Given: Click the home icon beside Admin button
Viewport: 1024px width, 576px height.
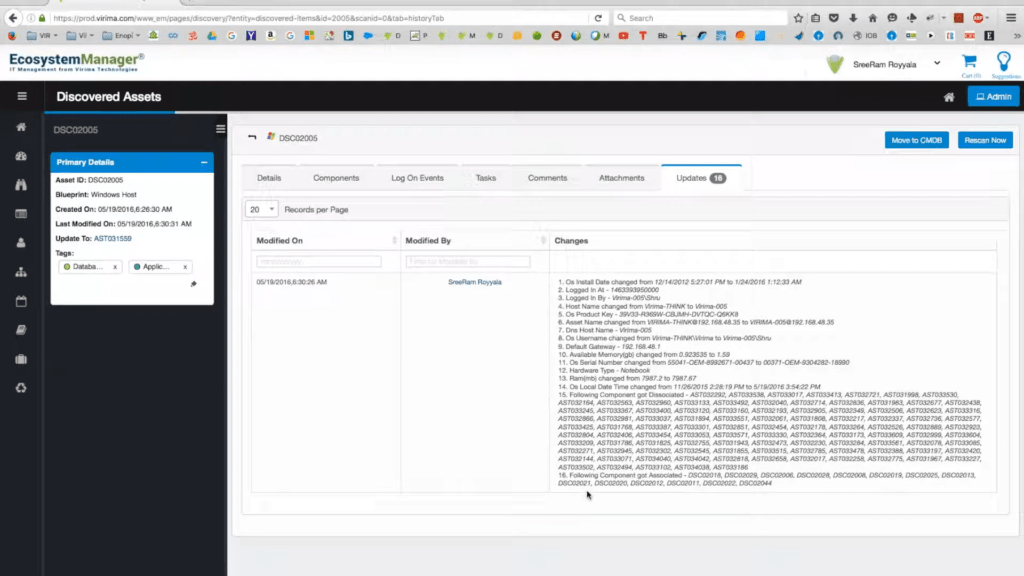Looking at the screenshot, I should [949, 97].
